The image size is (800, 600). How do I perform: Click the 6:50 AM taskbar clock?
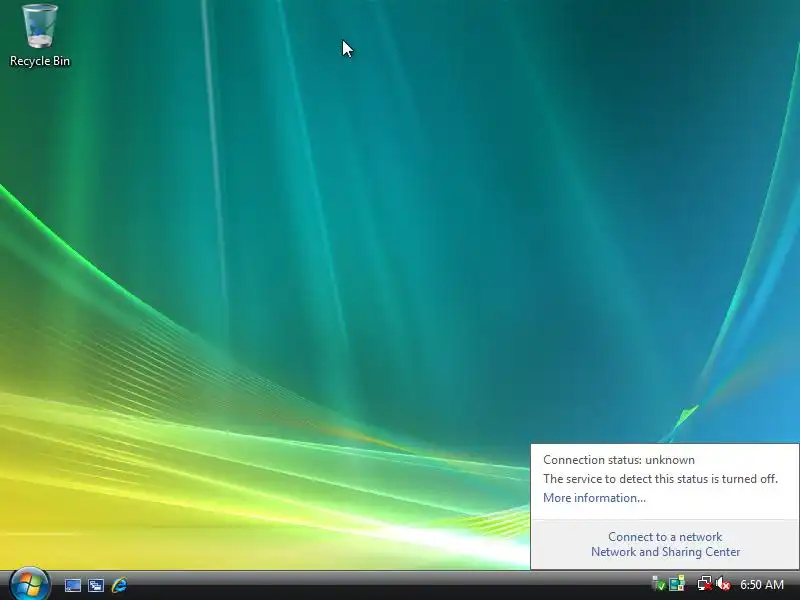click(762, 584)
